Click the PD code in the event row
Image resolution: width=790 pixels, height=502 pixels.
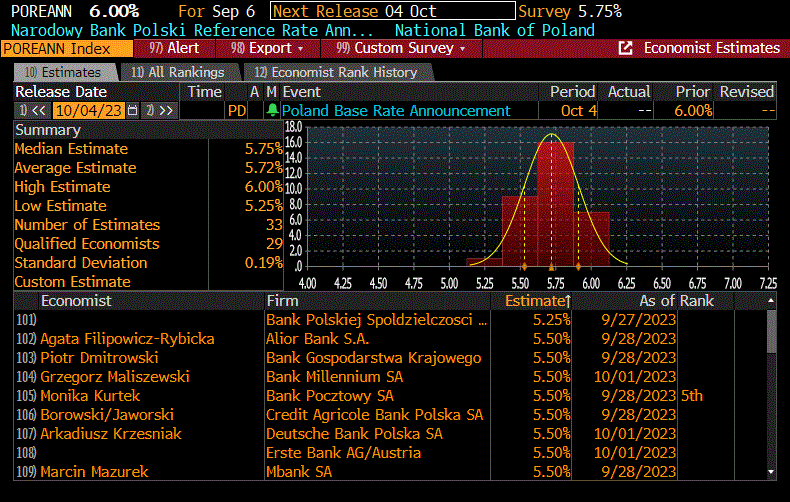click(x=237, y=110)
